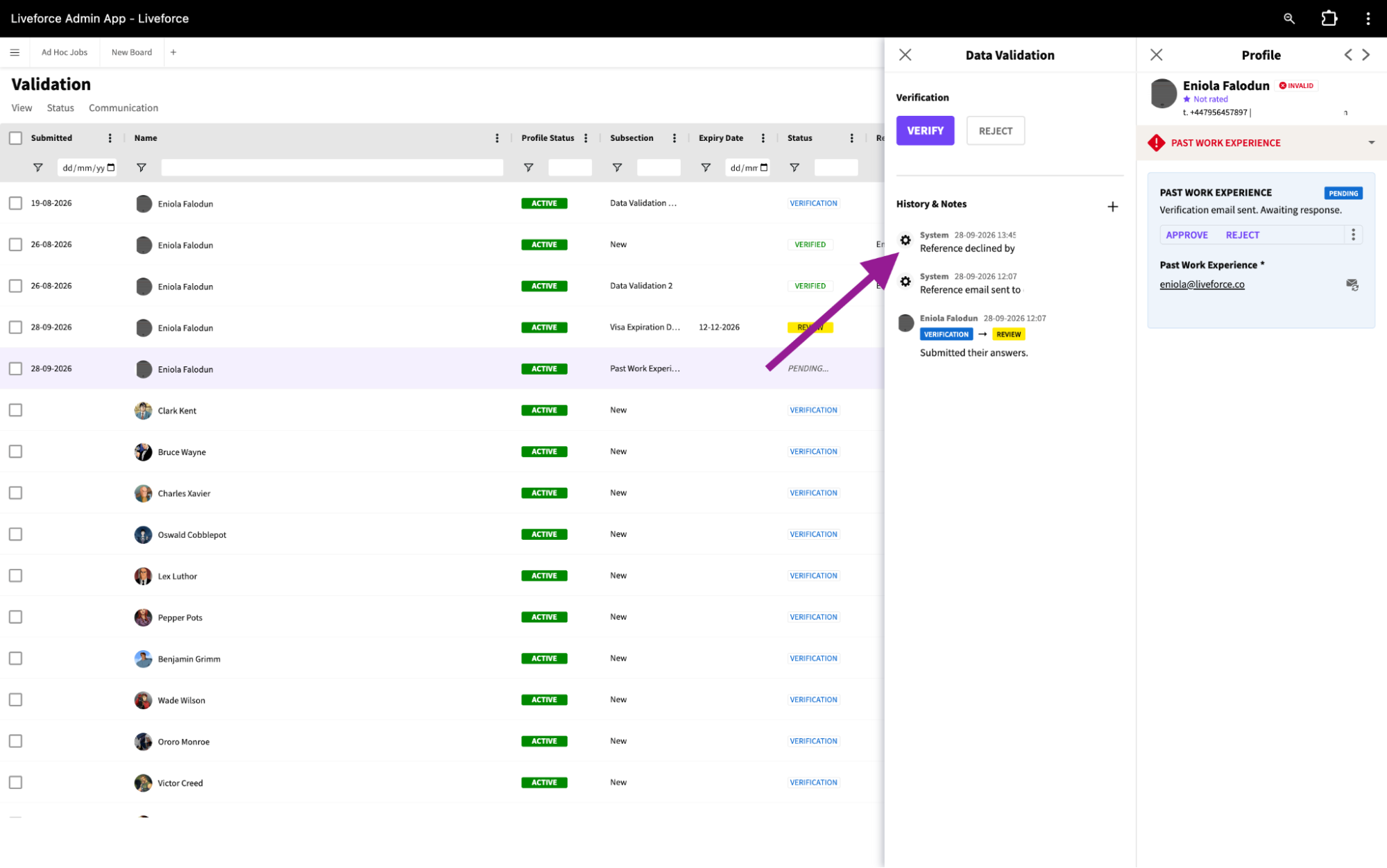Close the Profile panel
The width and height of the screenshot is (1387, 868).
tap(1156, 55)
